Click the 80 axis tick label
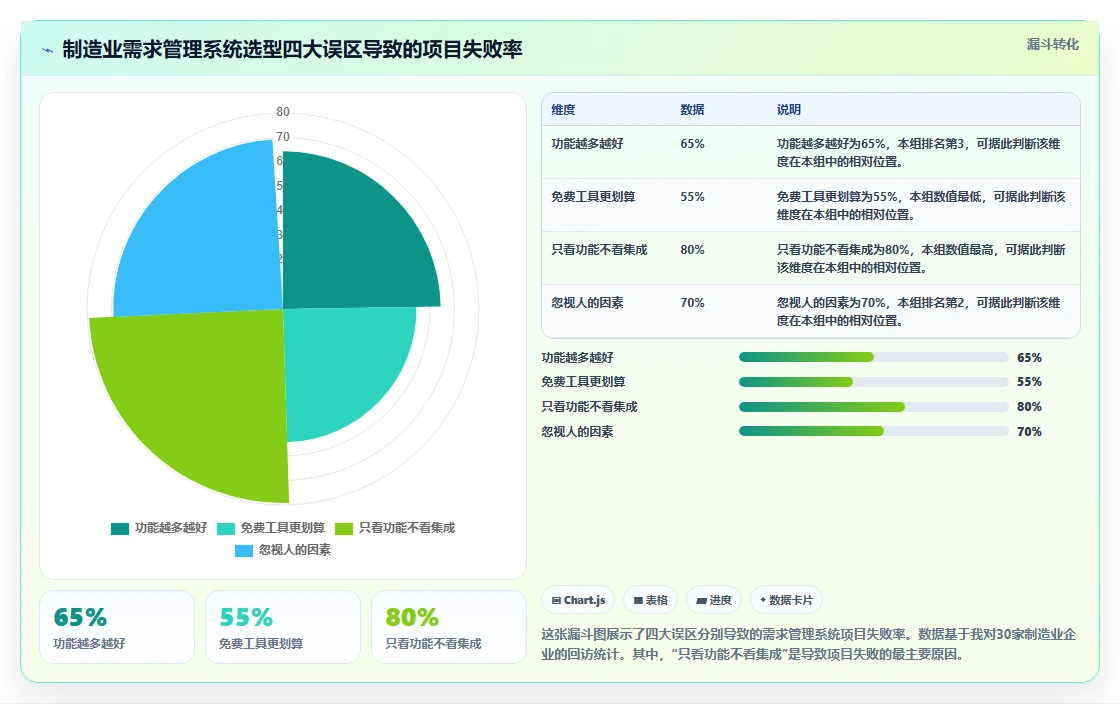Viewport: 1120px width, 704px height. pyautogui.click(x=283, y=111)
